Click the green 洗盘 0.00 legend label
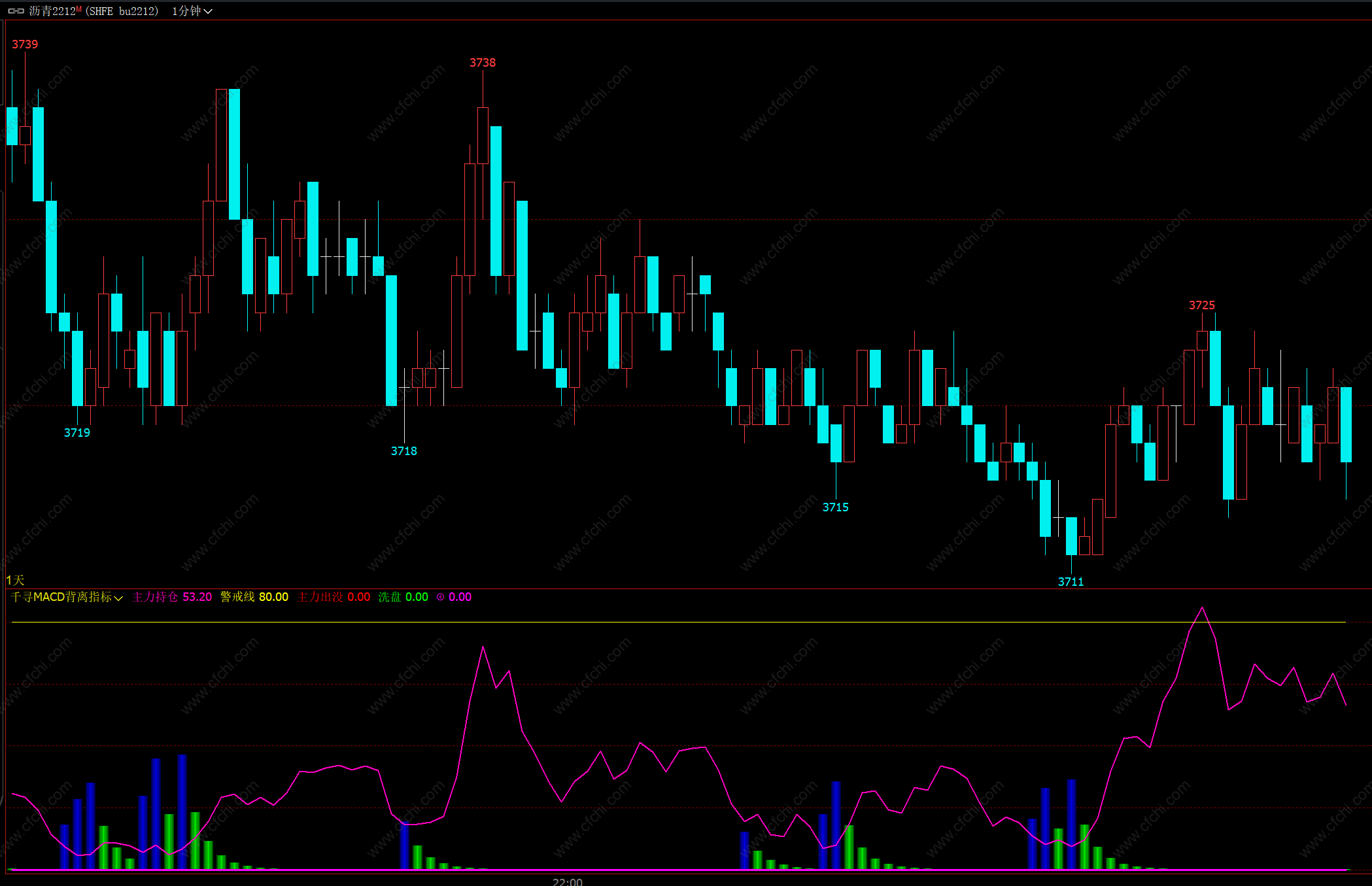 [x=403, y=597]
